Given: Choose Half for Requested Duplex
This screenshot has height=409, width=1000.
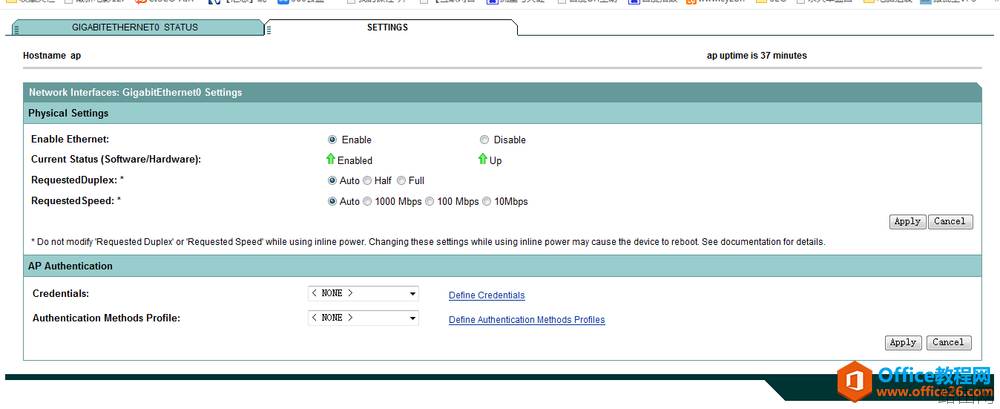Looking at the screenshot, I should point(367,181).
